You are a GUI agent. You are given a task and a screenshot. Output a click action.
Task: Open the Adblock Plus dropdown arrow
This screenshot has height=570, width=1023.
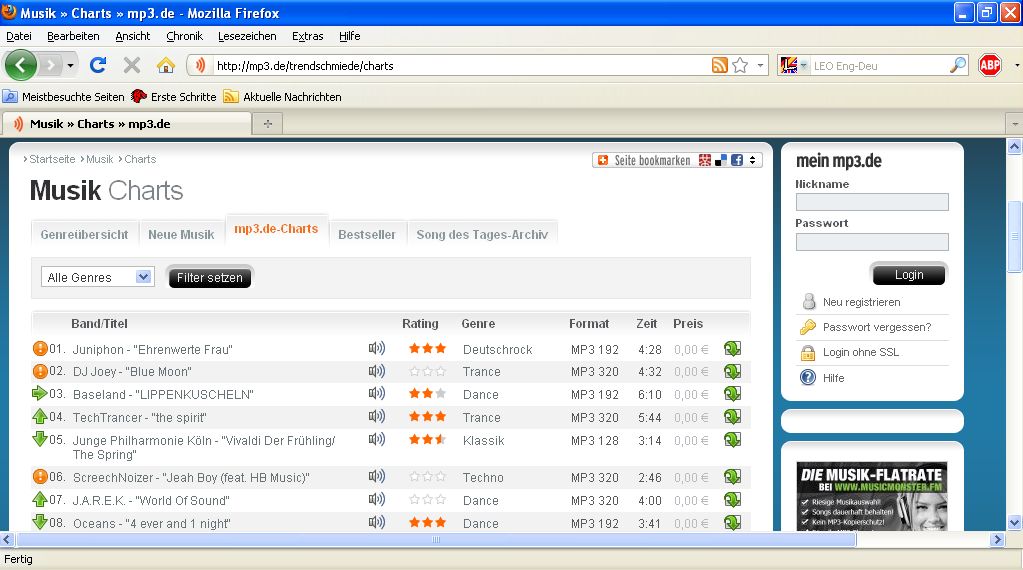(x=1016, y=65)
